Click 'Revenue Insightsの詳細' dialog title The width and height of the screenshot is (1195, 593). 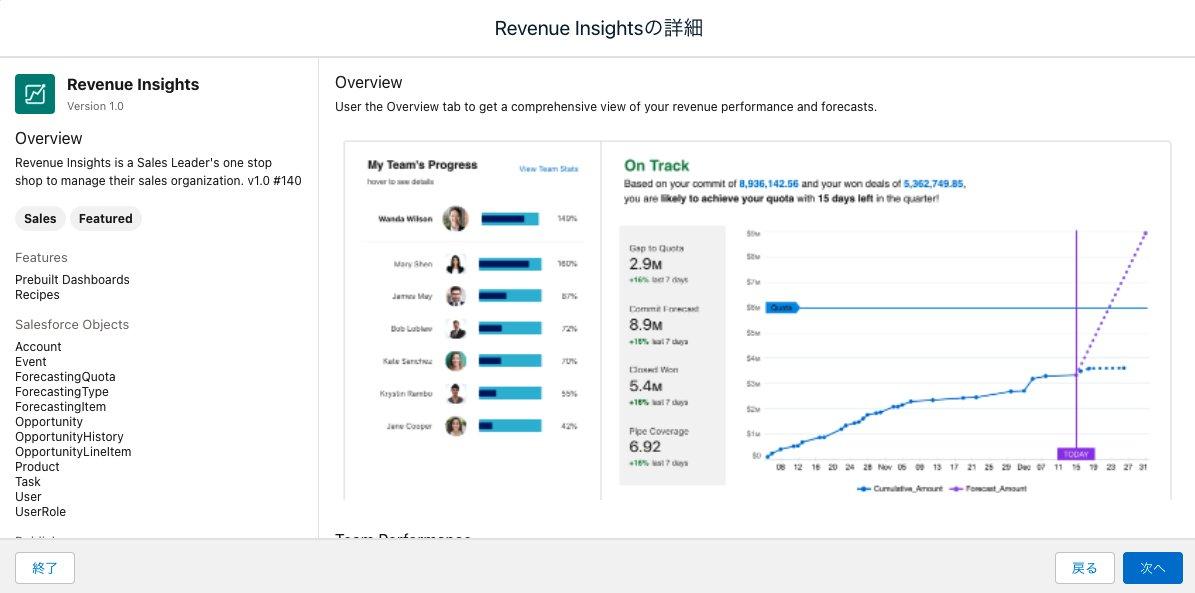pos(598,28)
